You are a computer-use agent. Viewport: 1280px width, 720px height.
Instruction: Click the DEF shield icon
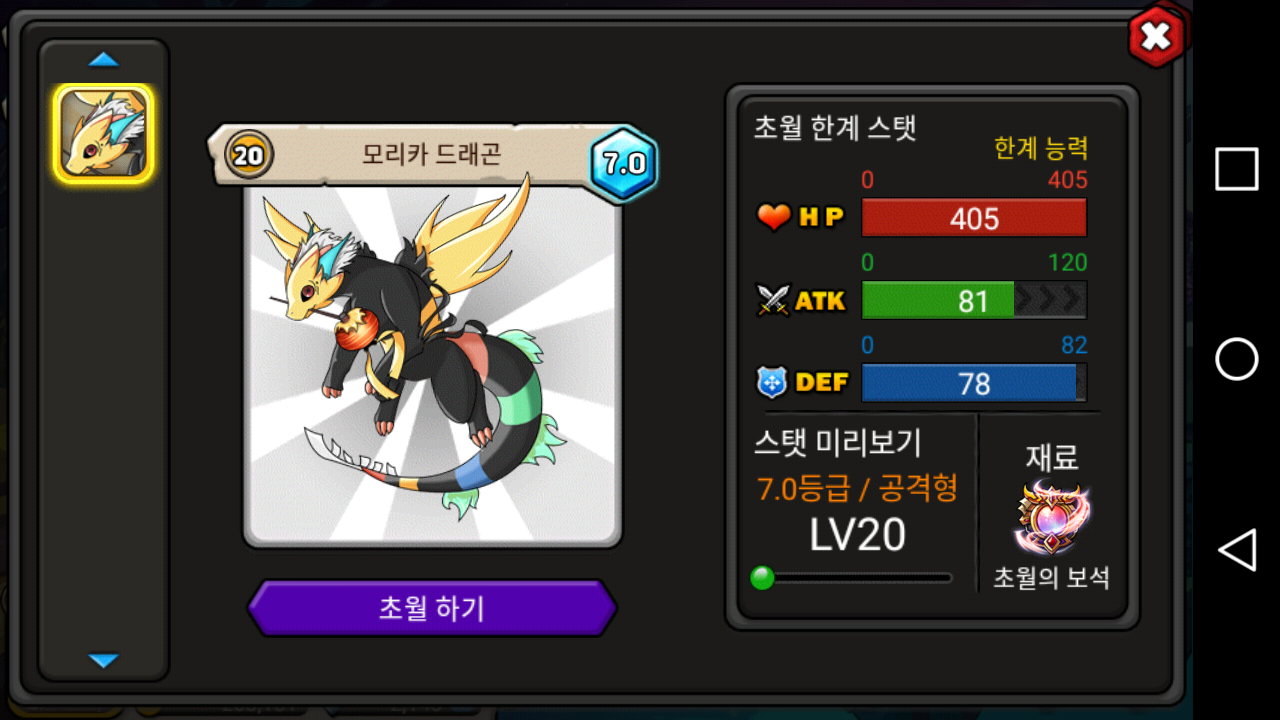tap(773, 382)
